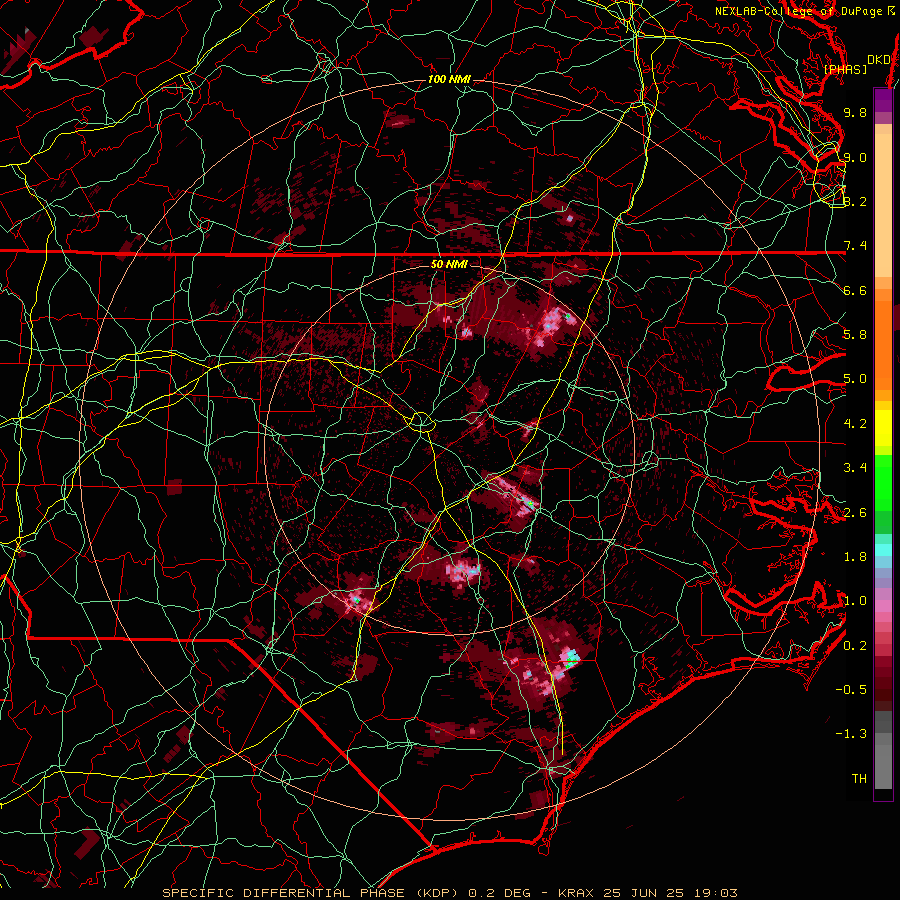Click the yellow segment of the color bar

(x=883, y=428)
